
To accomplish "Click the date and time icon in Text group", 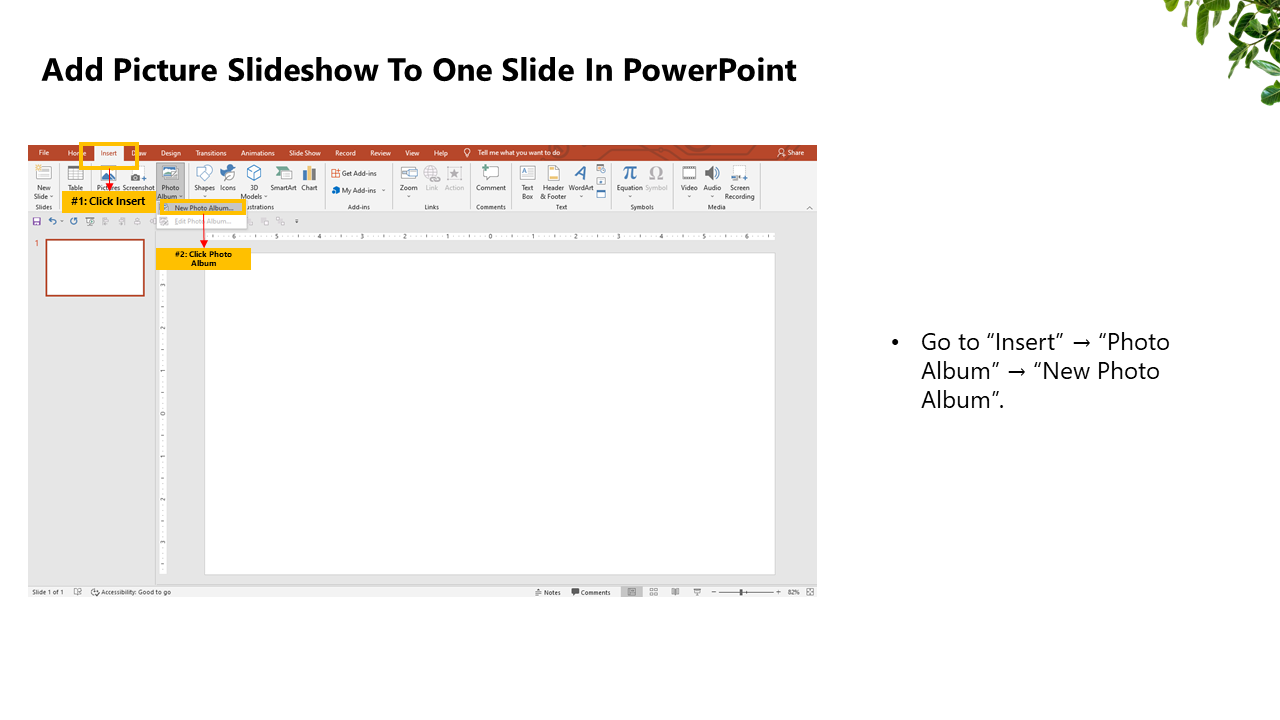I will pos(601,168).
